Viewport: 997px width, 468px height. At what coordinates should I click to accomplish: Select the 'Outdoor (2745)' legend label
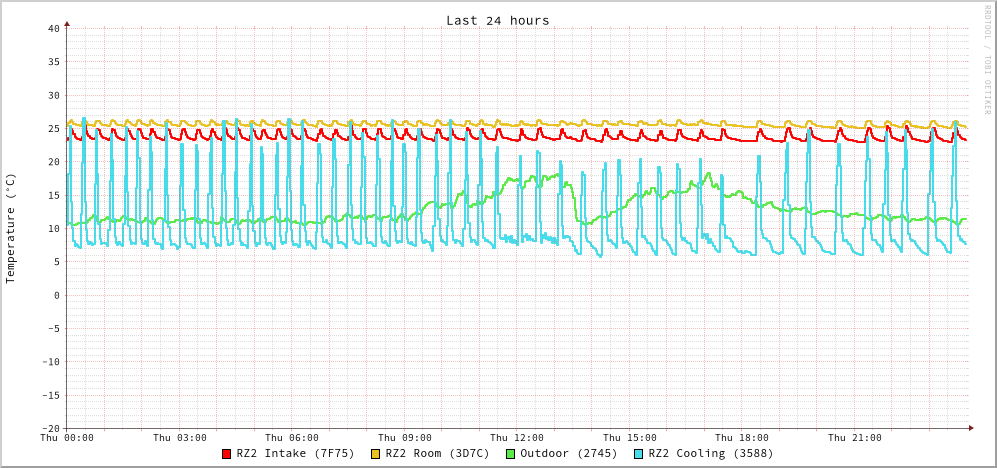coord(568,453)
